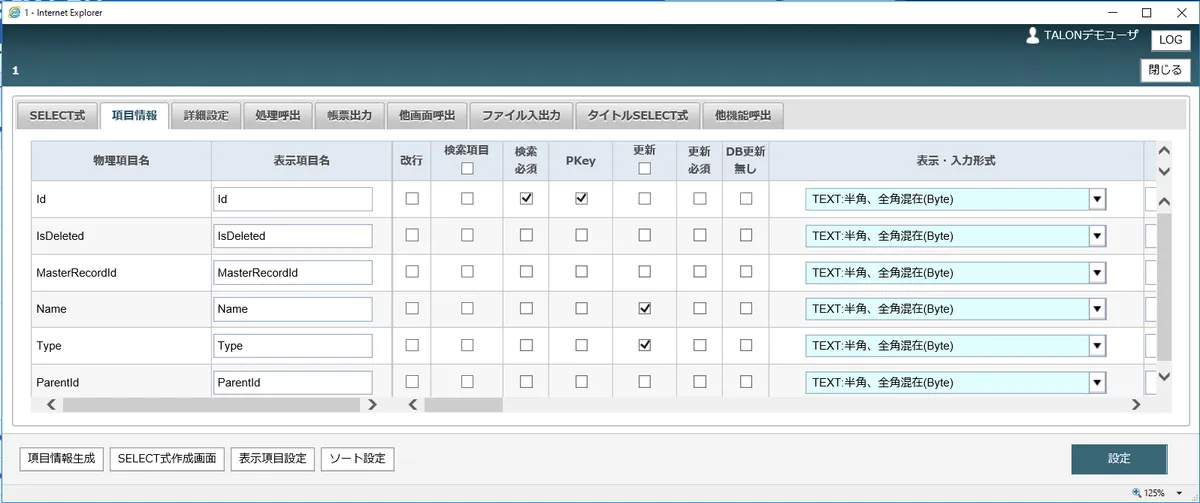The height and width of the screenshot is (503, 1200).
Task: Click the up chevron in header row
Action: pyautogui.click(x=1163, y=151)
